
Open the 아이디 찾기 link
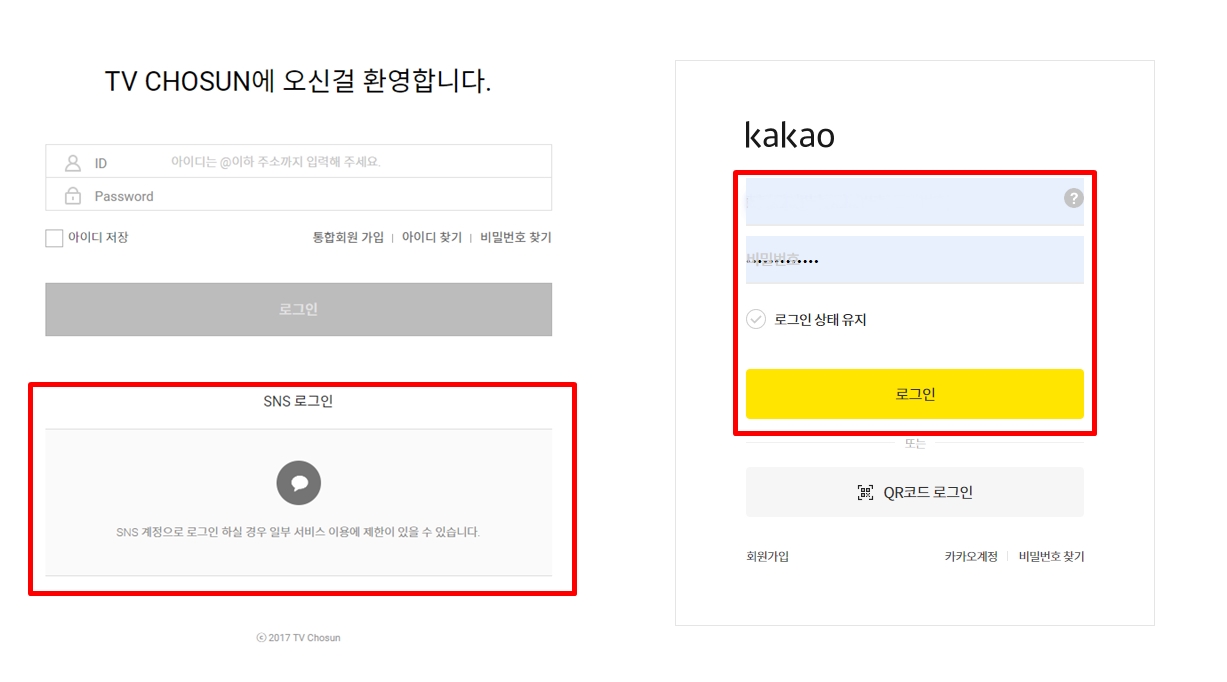click(x=432, y=238)
